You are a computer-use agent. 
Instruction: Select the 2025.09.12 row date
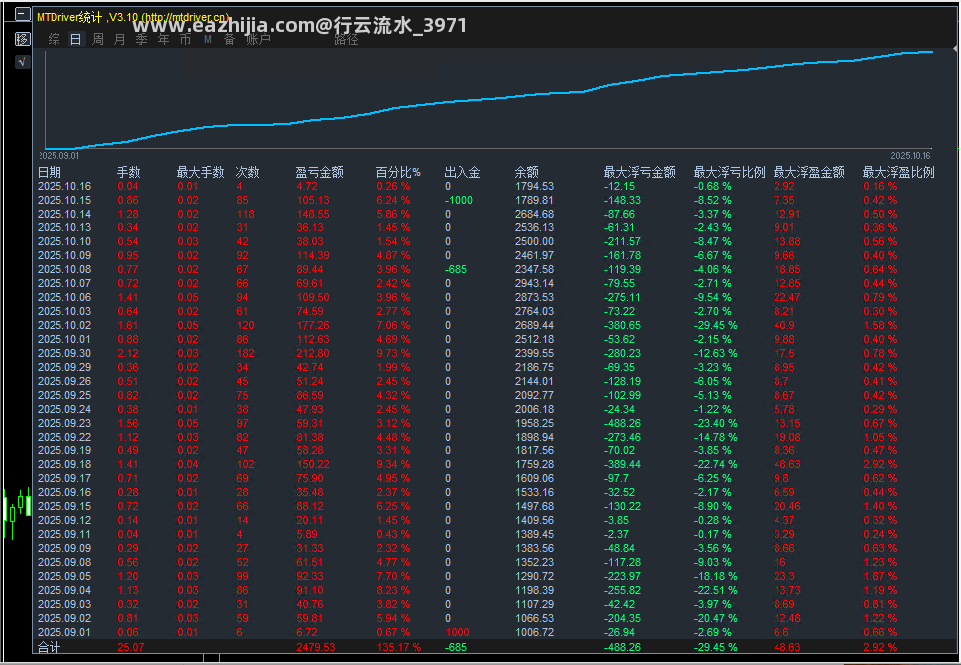pos(64,520)
